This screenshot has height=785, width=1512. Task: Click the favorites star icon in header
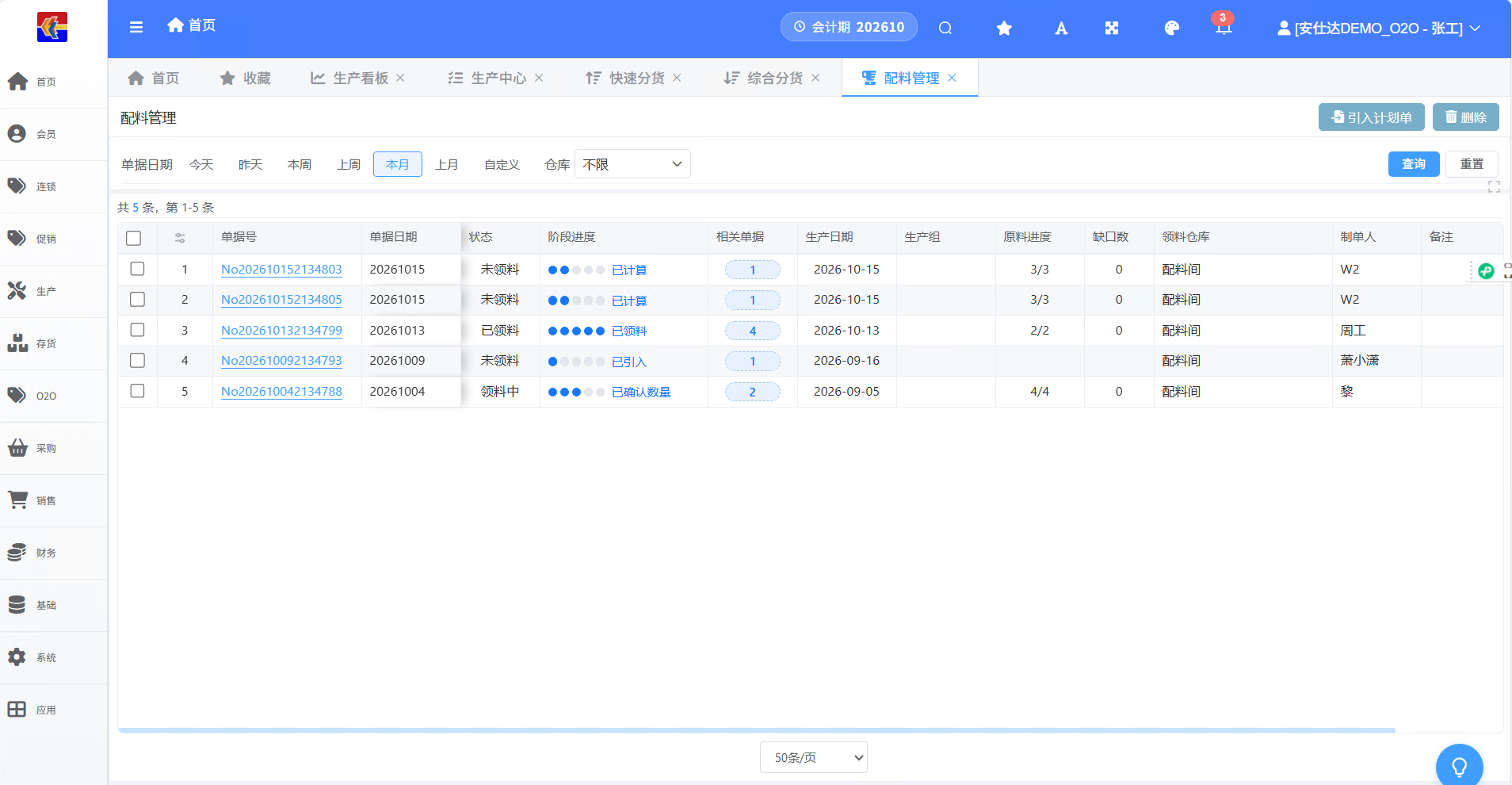[x=1004, y=29]
